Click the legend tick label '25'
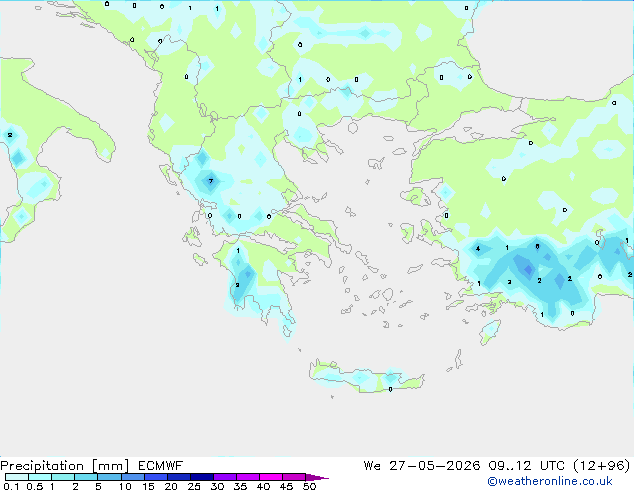 [194, 486]
